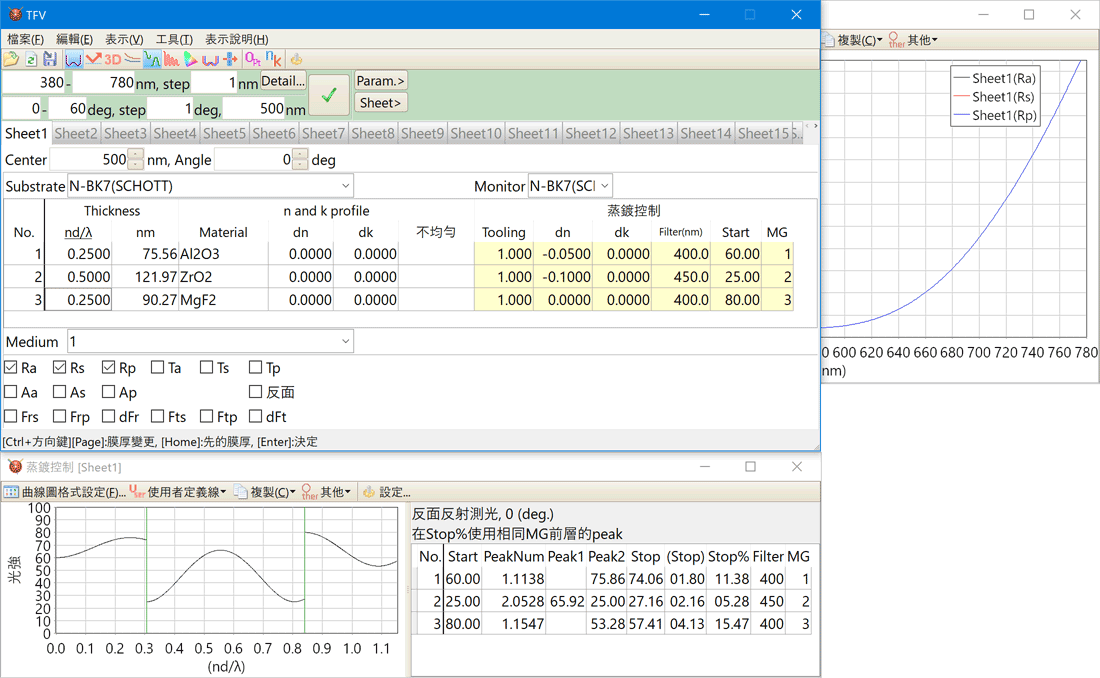The width and height of the screenshot is (1100, 678).
Task: Open the 工具(T) menu
Action: [174, 39]
